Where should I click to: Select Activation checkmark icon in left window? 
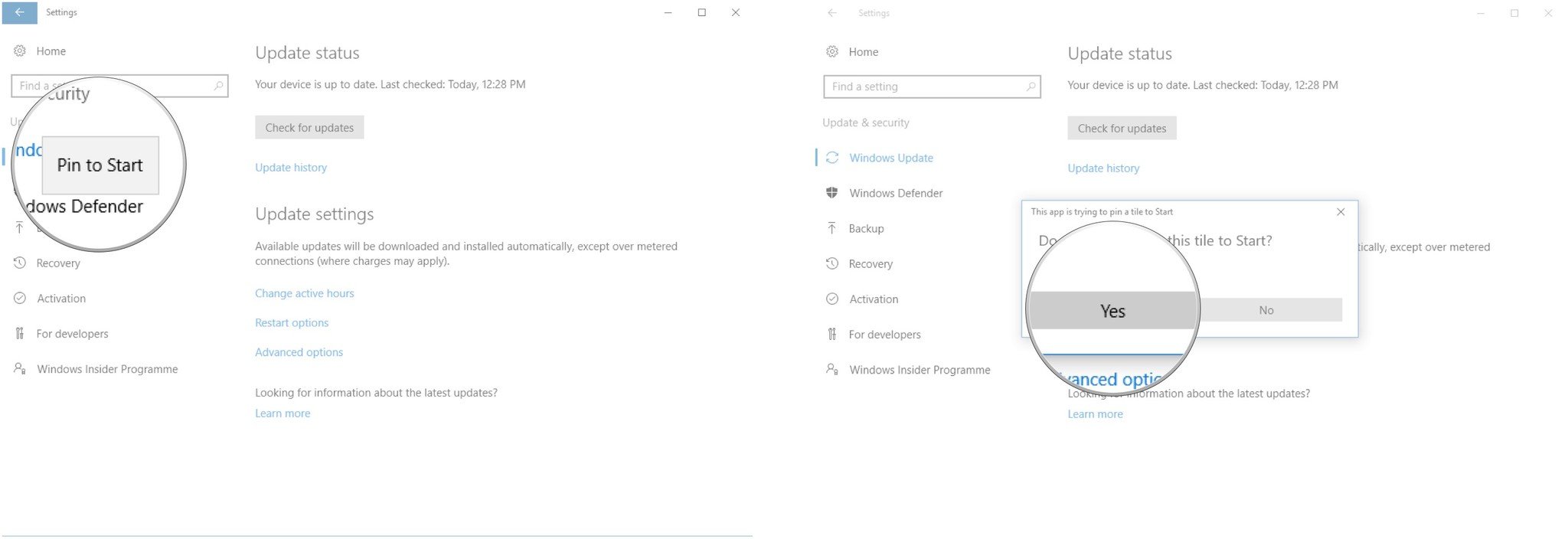[20, 298]
